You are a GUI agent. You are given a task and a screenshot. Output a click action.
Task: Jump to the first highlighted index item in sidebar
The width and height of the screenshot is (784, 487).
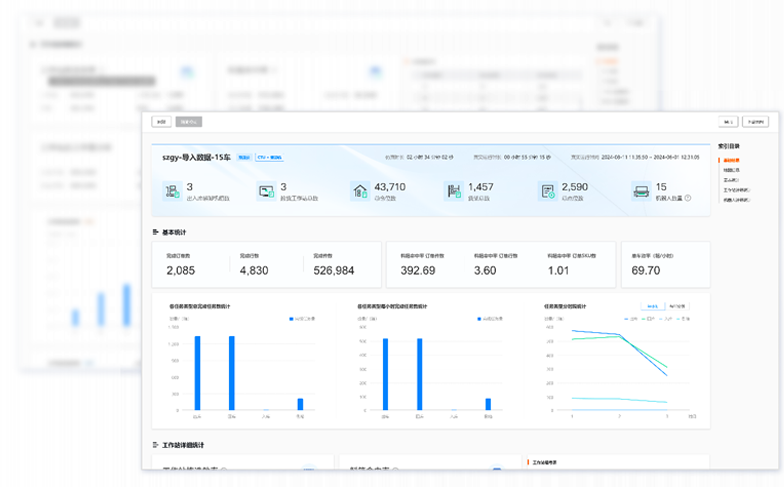pos(731,159)
